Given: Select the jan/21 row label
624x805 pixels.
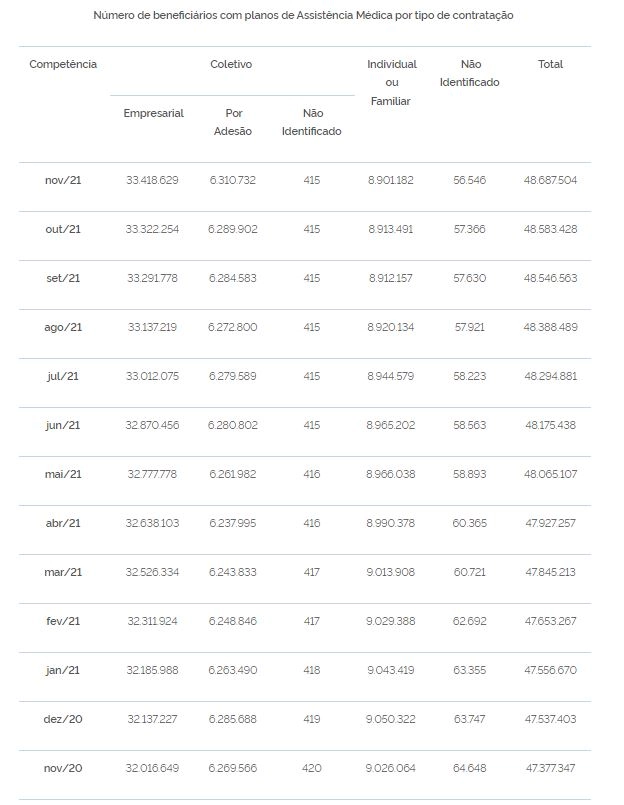Looking at the screenshot, I should [x=63, y=670].
